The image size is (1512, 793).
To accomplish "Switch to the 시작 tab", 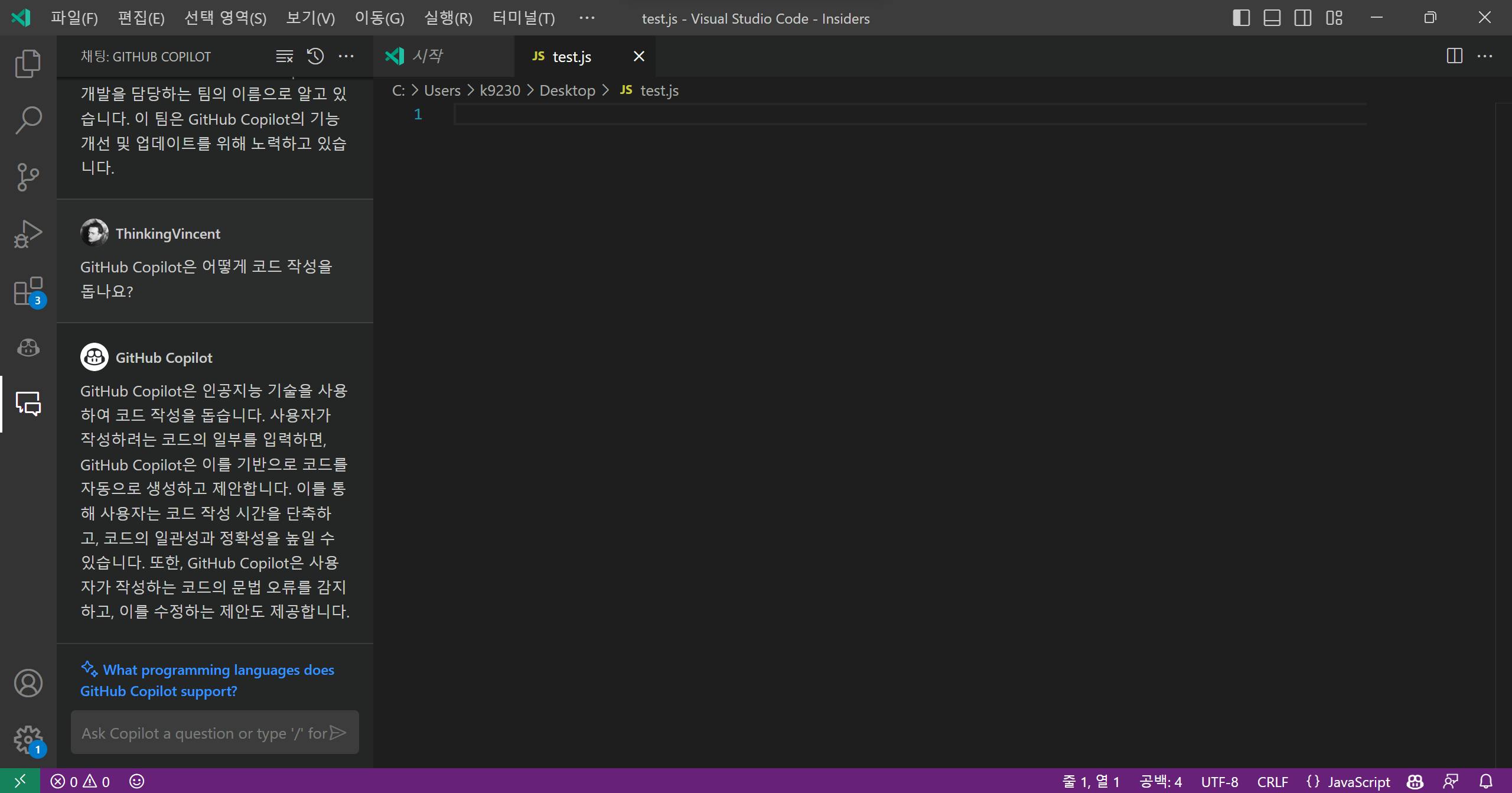I will point(428,56).
